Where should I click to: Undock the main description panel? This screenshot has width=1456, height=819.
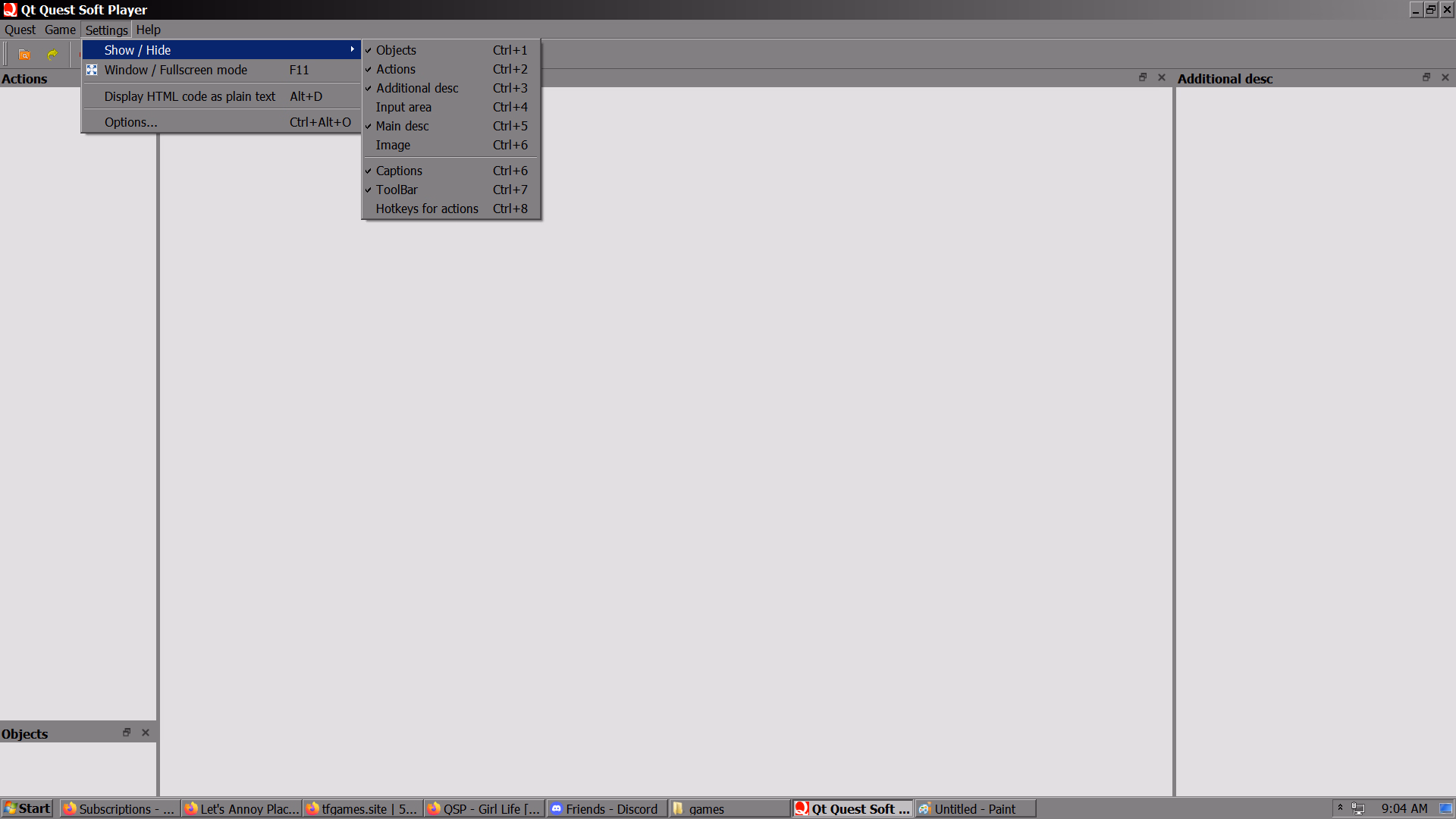coord(1142,77)
